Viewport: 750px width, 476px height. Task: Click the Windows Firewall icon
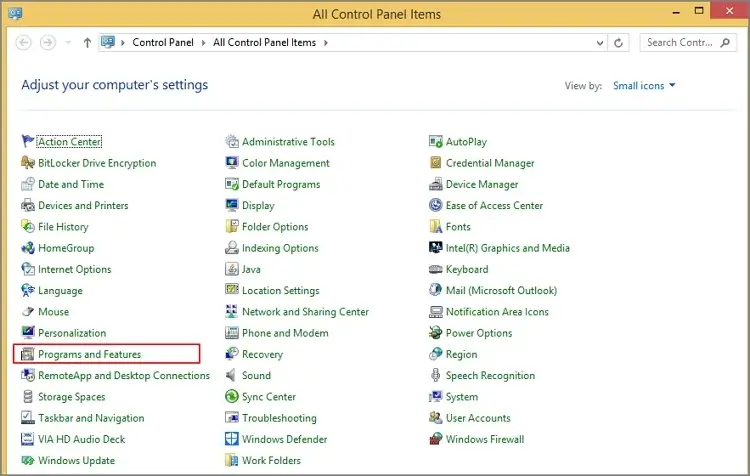click(x=436, y=439)
